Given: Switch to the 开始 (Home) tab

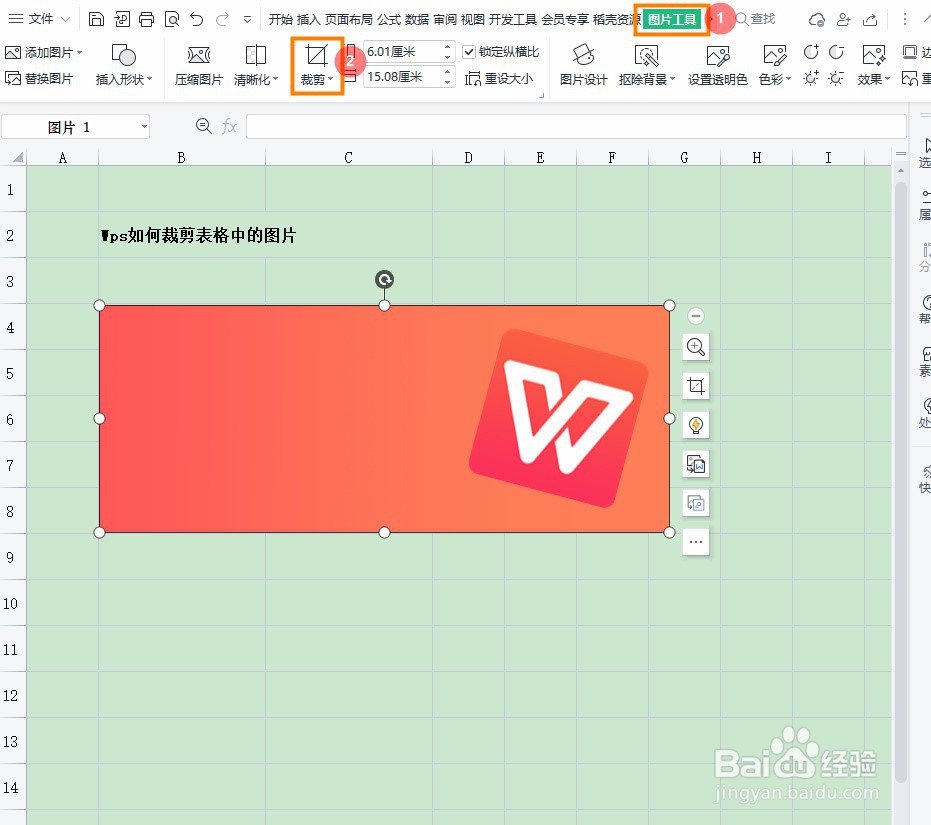Looking at the screenshot, I should 280,20.
